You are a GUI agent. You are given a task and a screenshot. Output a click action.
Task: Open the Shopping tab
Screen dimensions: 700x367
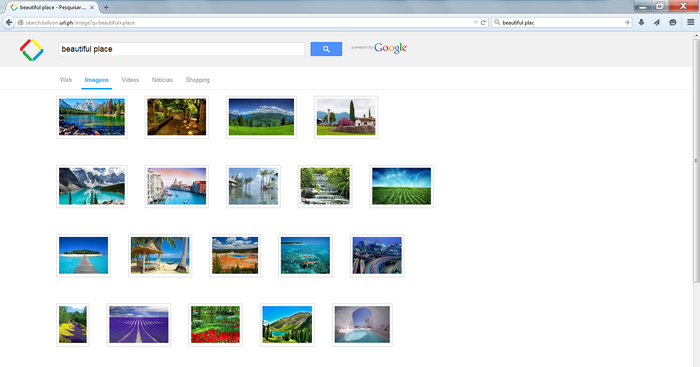(198, 80)
